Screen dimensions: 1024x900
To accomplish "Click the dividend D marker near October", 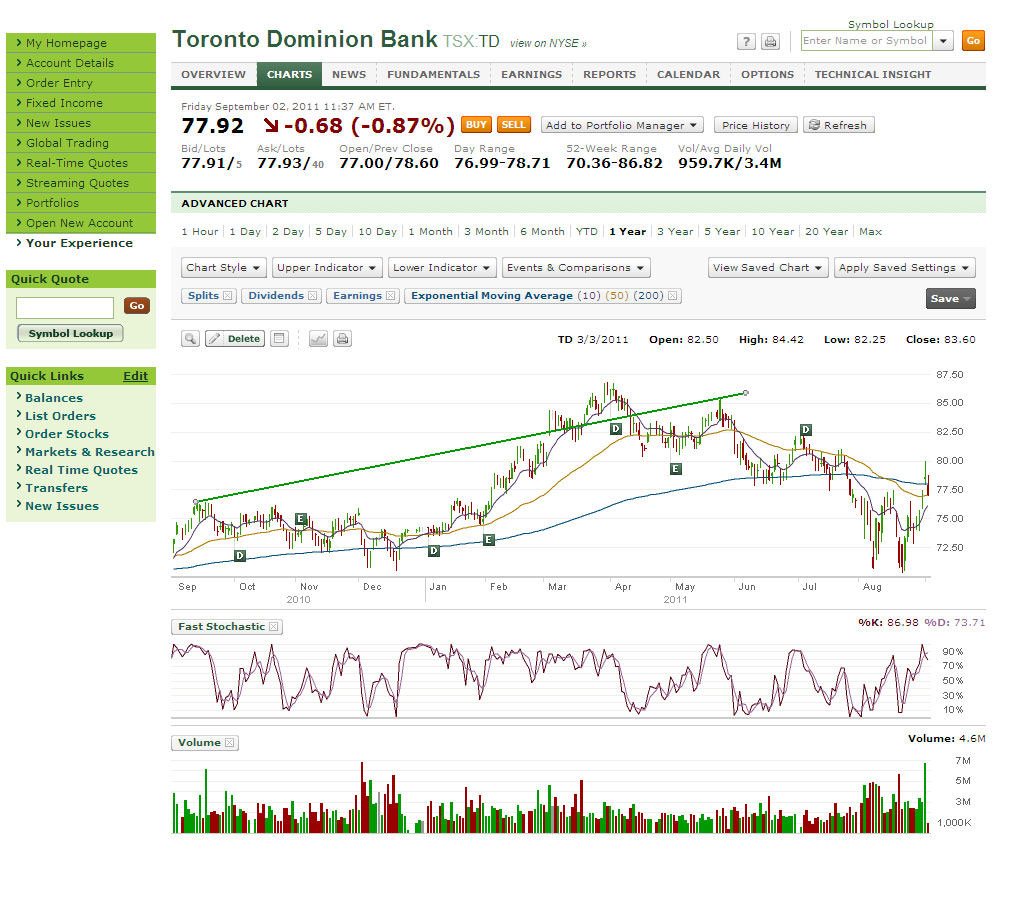I will (x=240, y=555).
